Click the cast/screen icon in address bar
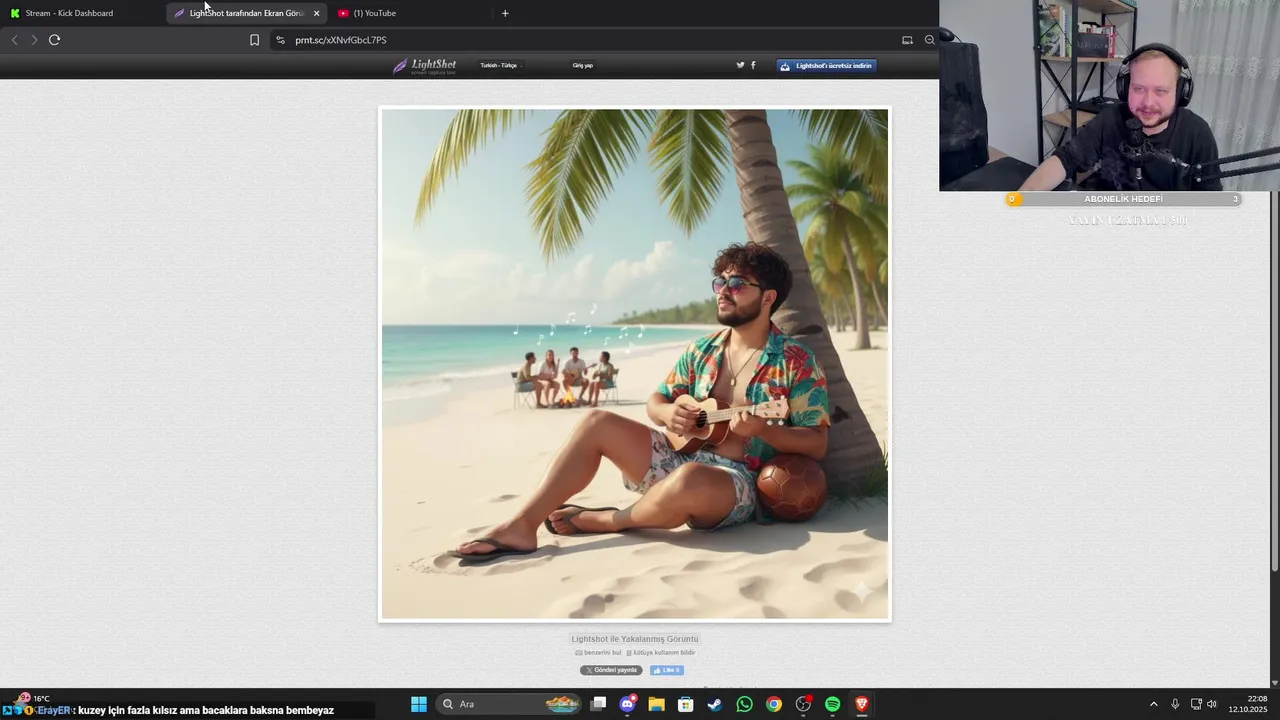 [907, 40]
